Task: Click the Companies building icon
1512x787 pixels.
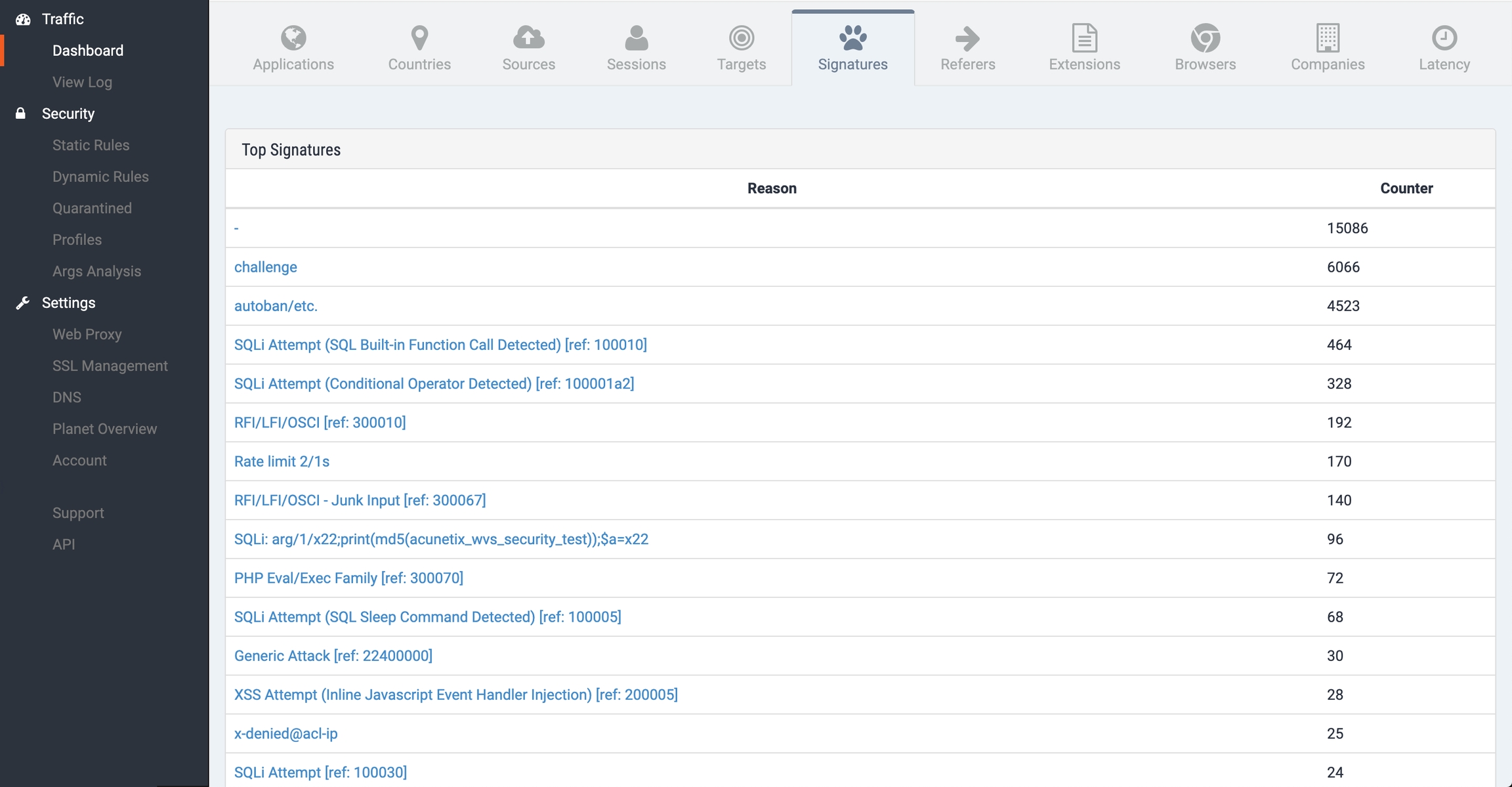Action: pyautogui.click(x=1328, y=37)
